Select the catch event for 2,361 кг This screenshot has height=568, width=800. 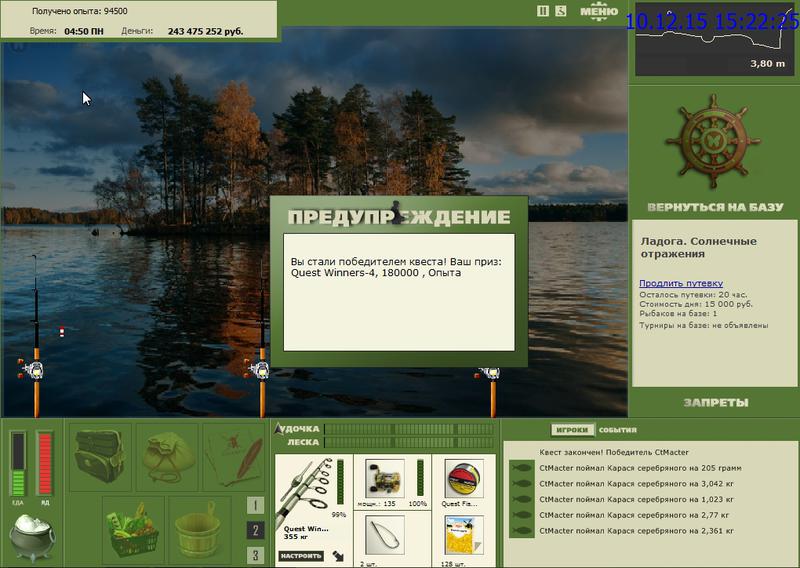636,531
